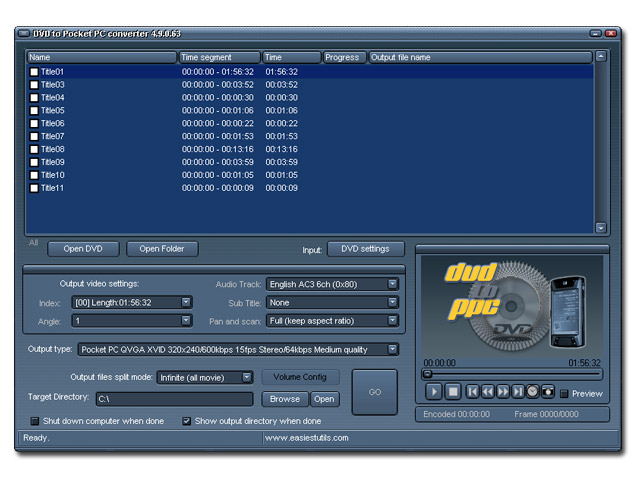The image size is (640, 480).
Task: Open the Index length dropdown
Action: click(x=186, y=302)
